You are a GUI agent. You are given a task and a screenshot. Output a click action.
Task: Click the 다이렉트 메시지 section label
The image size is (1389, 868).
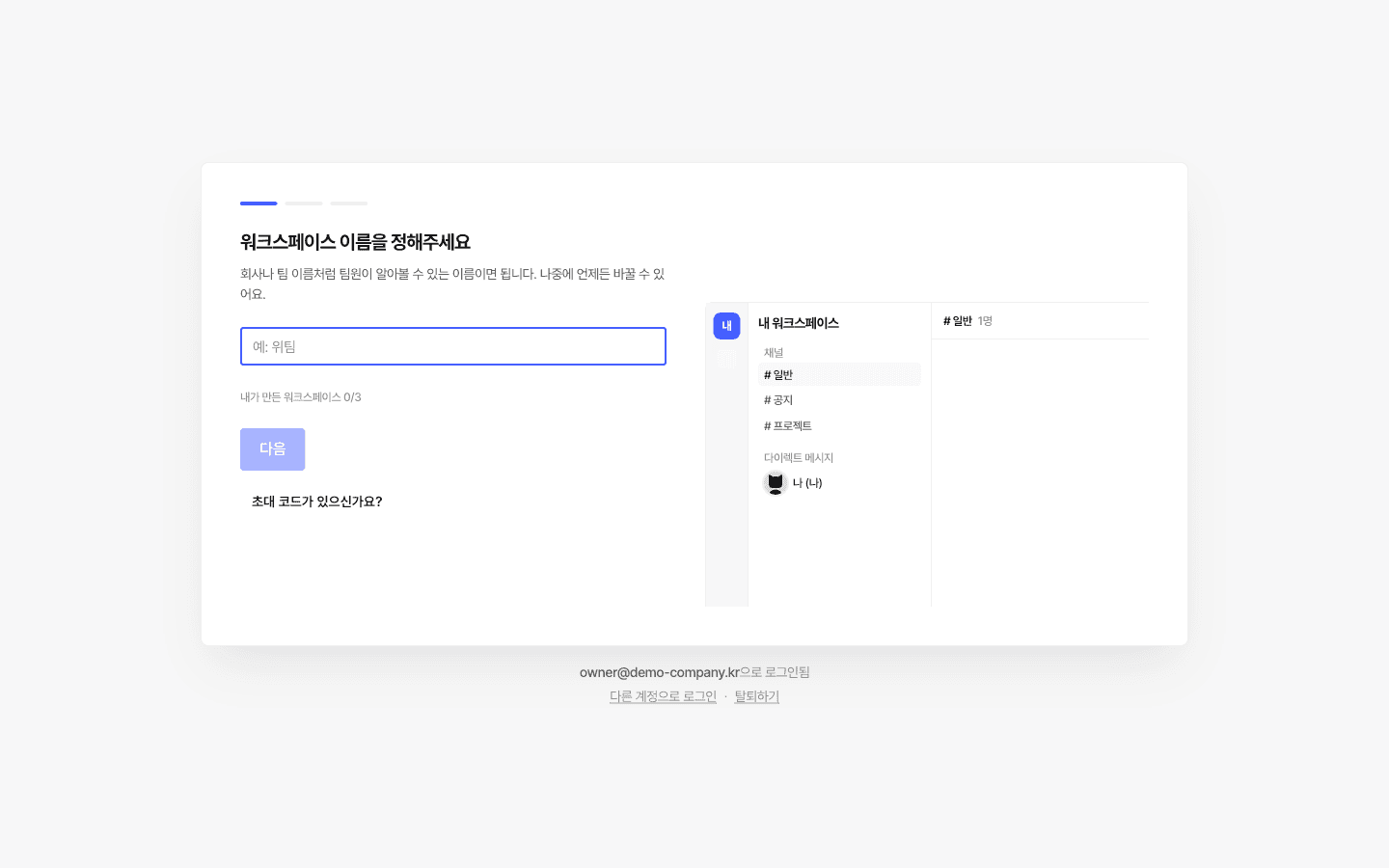(x=799, y=458)
